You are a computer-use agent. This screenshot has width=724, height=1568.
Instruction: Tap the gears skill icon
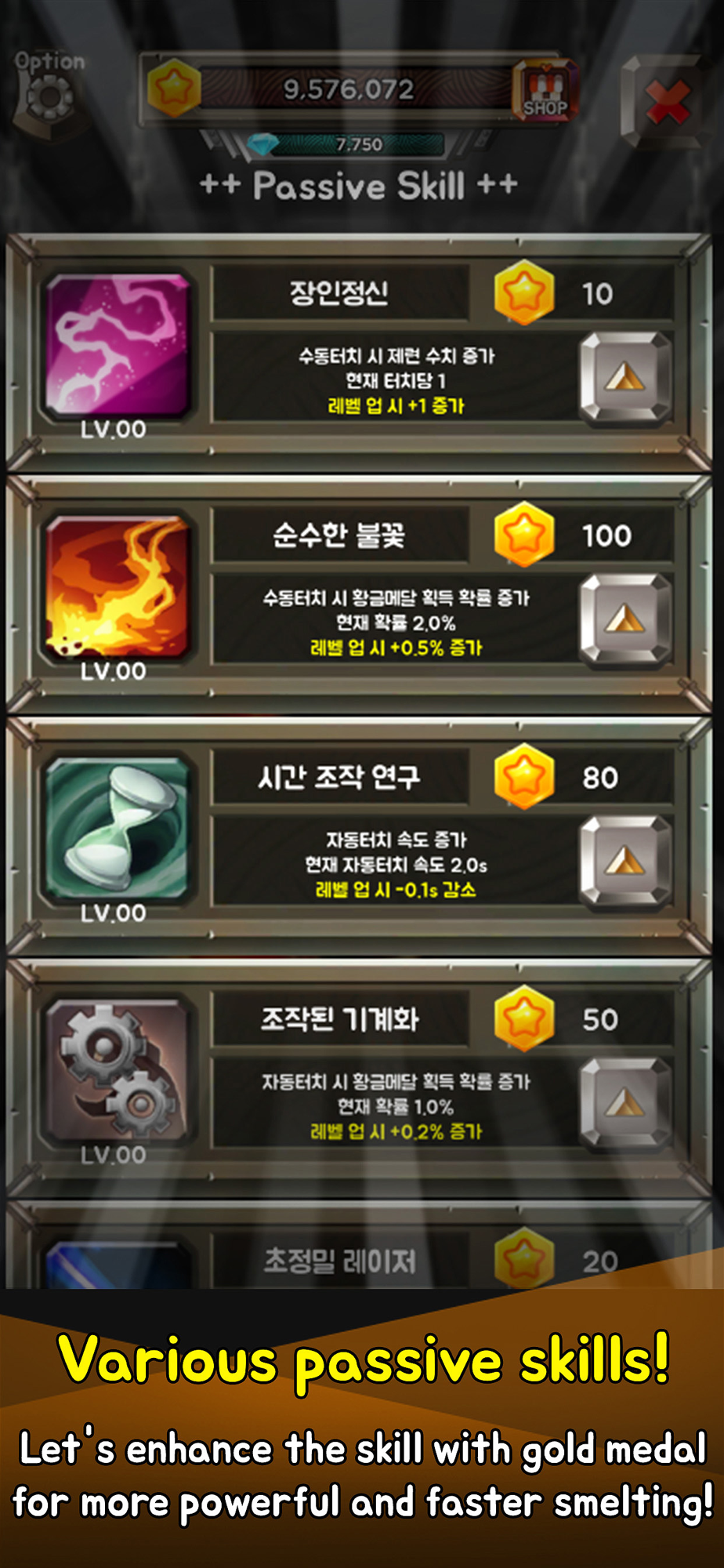pyautogui.click(x=118, y=1072)
